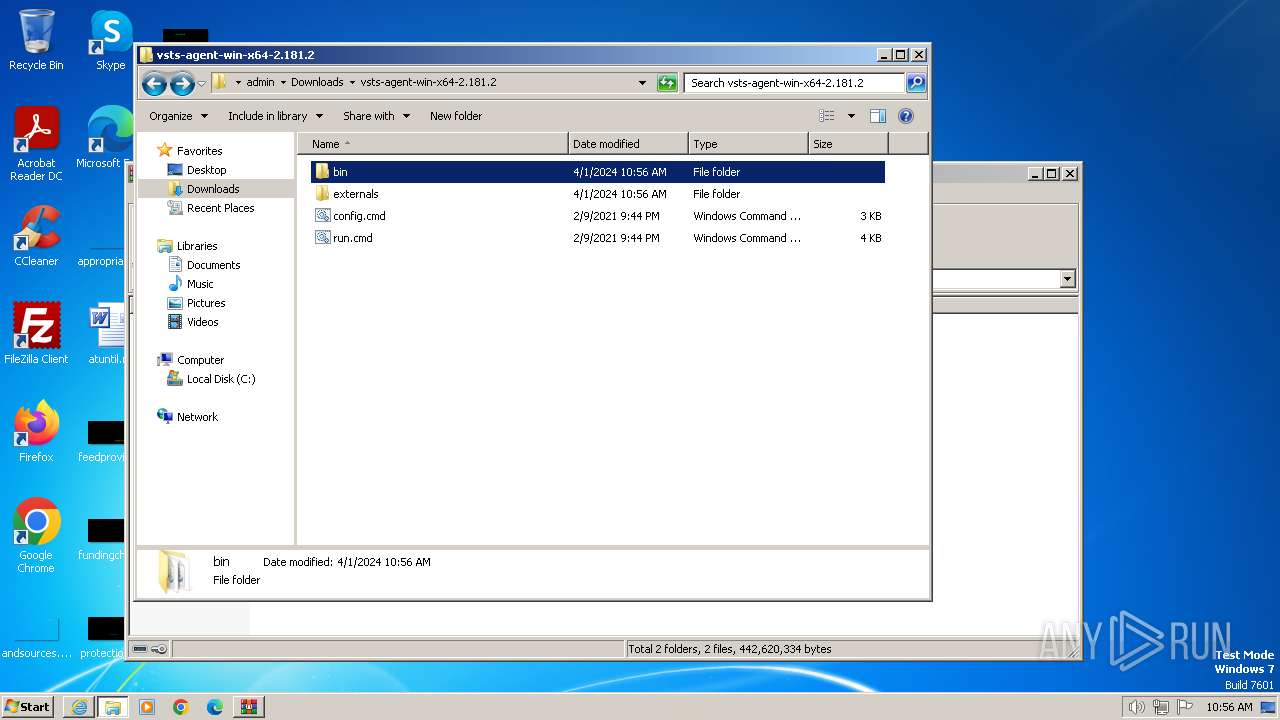
Task: Click the search magnifier icon
Action: [x=915, y=83]
